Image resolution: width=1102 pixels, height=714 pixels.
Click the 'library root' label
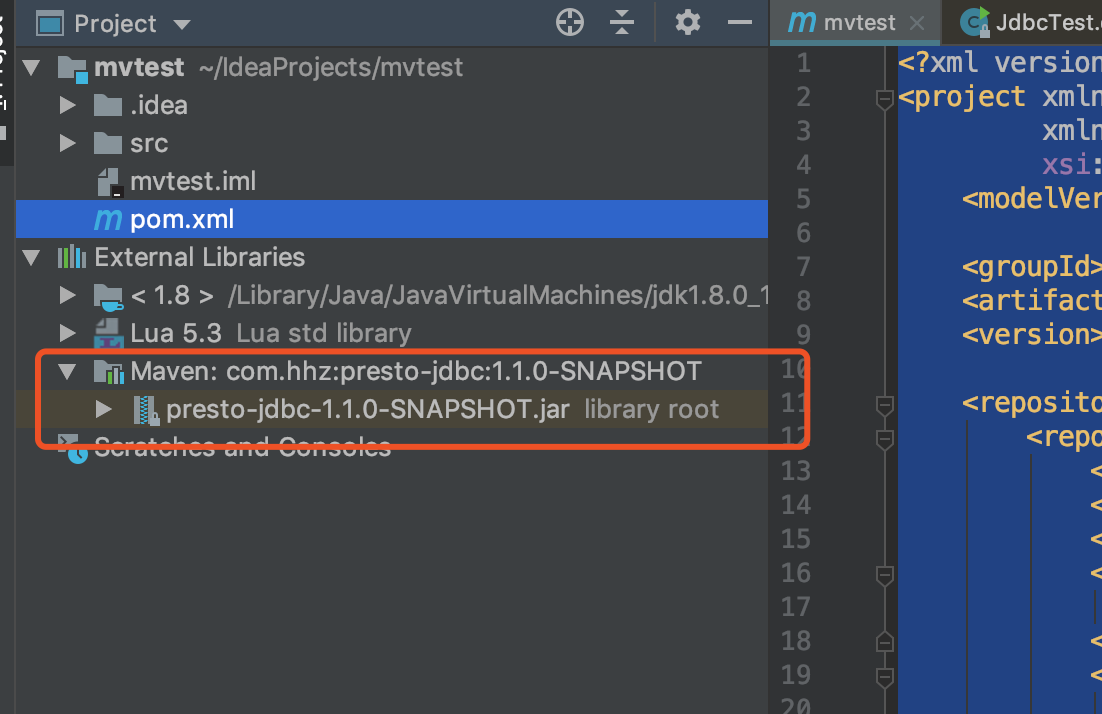(x=652, y=409)
